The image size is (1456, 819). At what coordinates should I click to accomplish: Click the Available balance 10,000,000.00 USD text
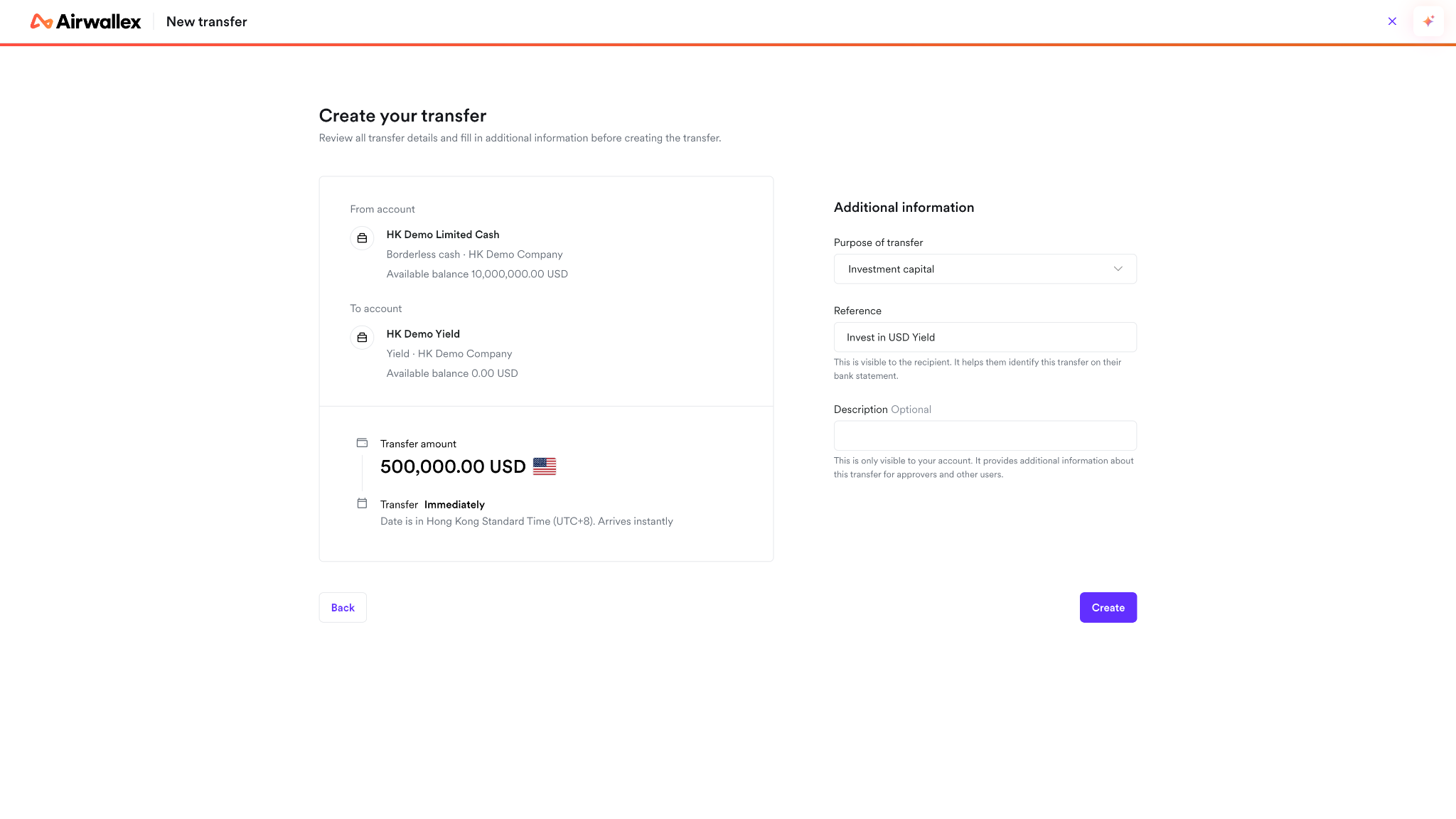coord(477,274)
